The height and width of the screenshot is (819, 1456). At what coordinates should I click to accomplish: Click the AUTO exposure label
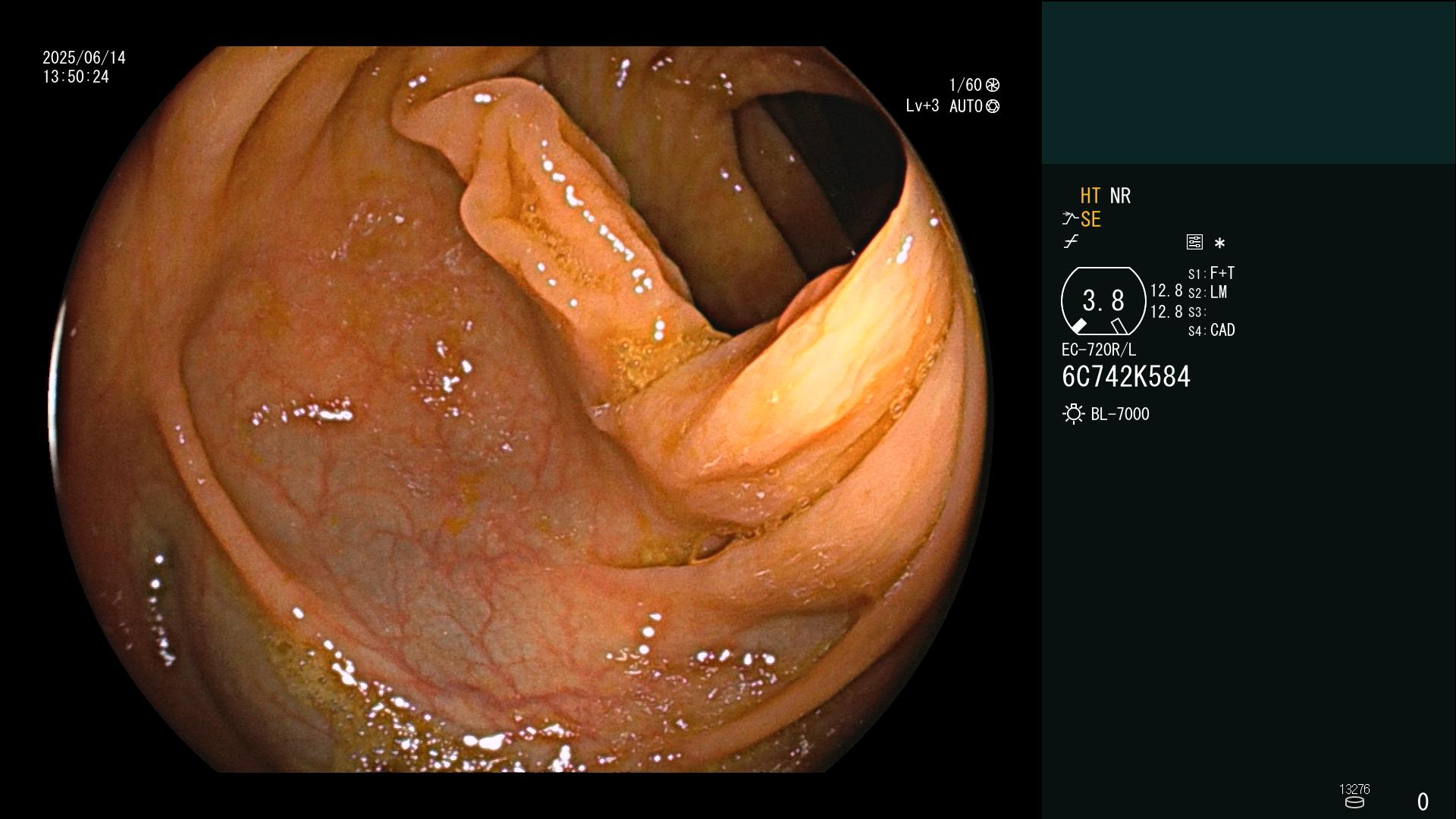pyautogui.click(x=966, y=106)
